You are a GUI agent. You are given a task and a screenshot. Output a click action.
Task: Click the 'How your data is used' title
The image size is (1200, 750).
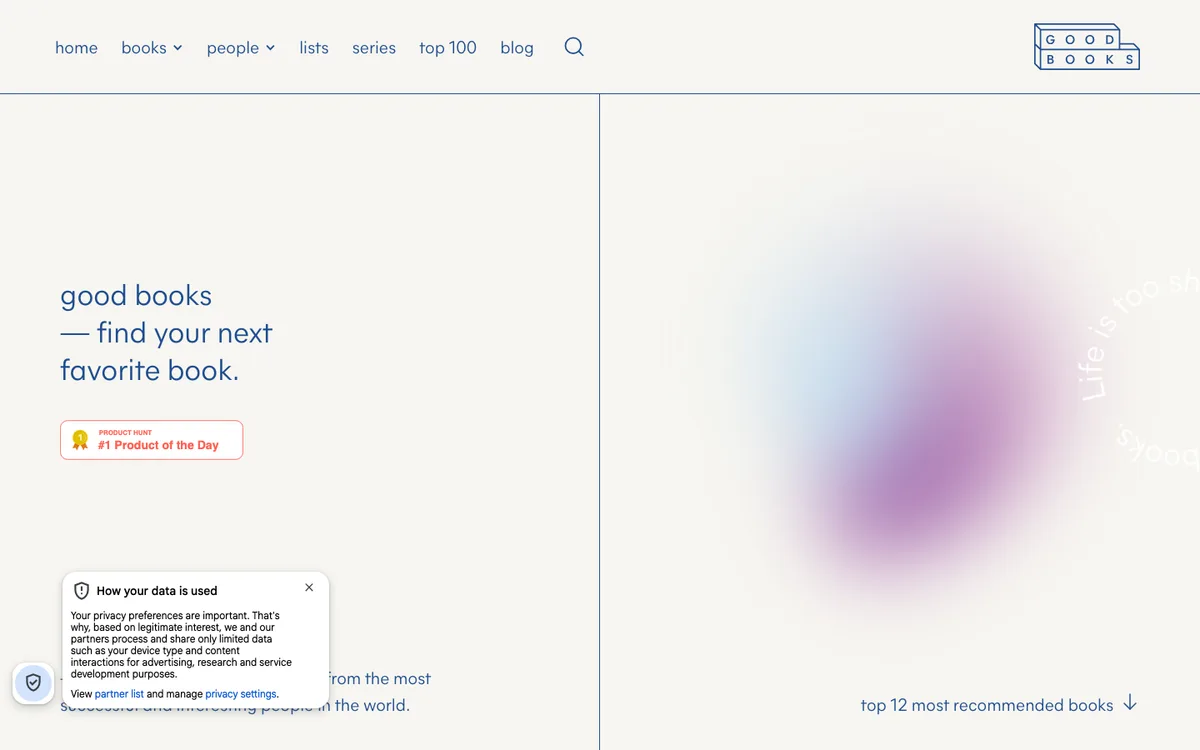click(157, 591)
